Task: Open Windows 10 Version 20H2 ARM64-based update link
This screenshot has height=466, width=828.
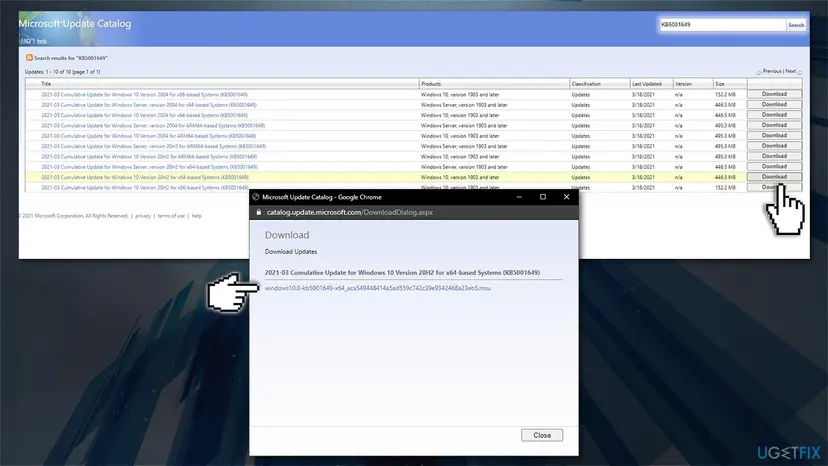Action: click(x=149, y=157)
